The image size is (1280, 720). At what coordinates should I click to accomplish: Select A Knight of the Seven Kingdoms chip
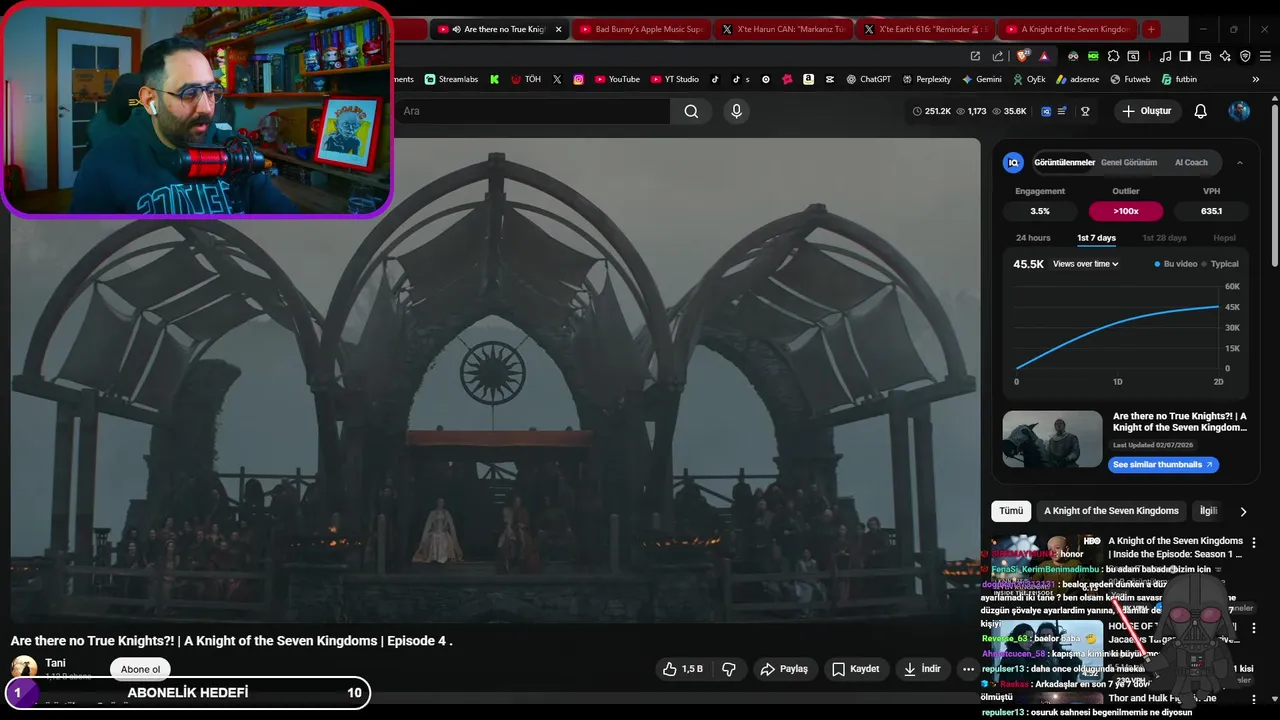pyautogui.click(x=1111, y=511)
